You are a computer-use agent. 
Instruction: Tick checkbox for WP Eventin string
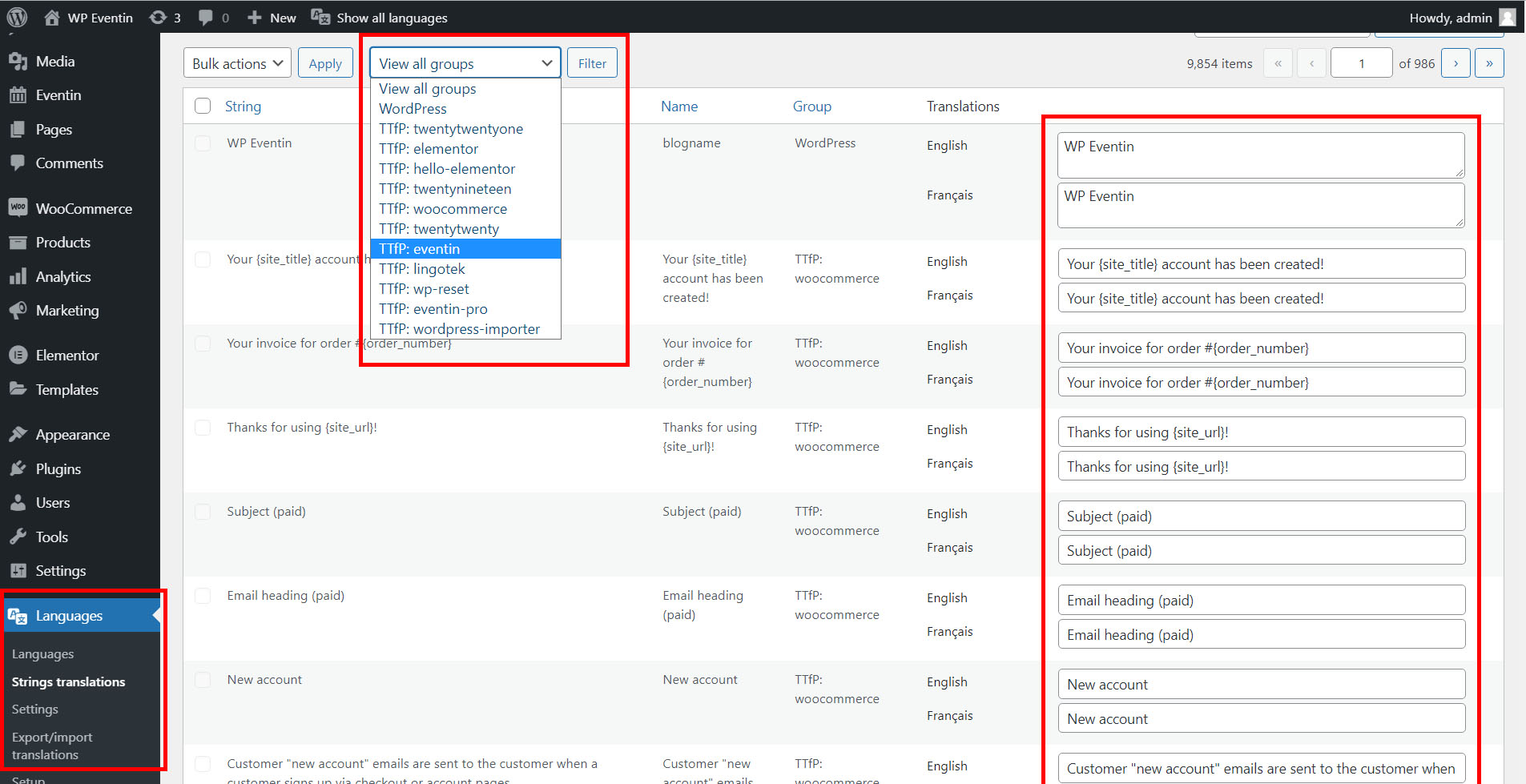click(203, 143)
